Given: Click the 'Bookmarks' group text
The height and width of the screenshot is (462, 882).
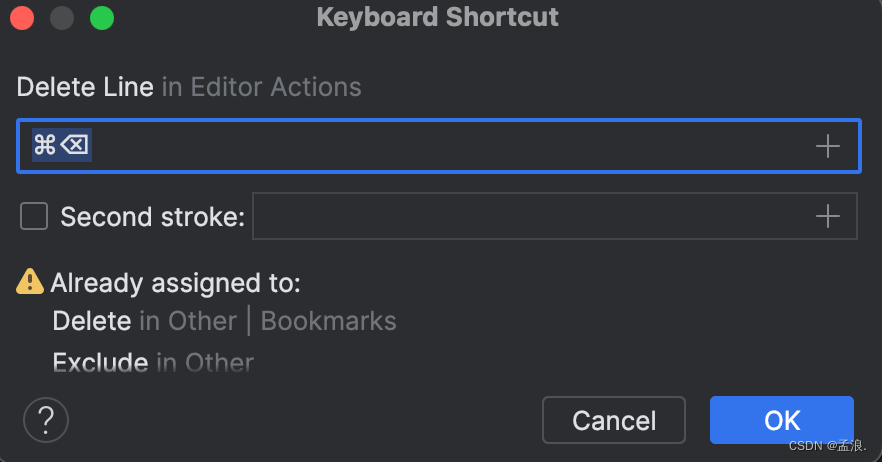Looking at the screenshot, I should (x=328, y=321).
